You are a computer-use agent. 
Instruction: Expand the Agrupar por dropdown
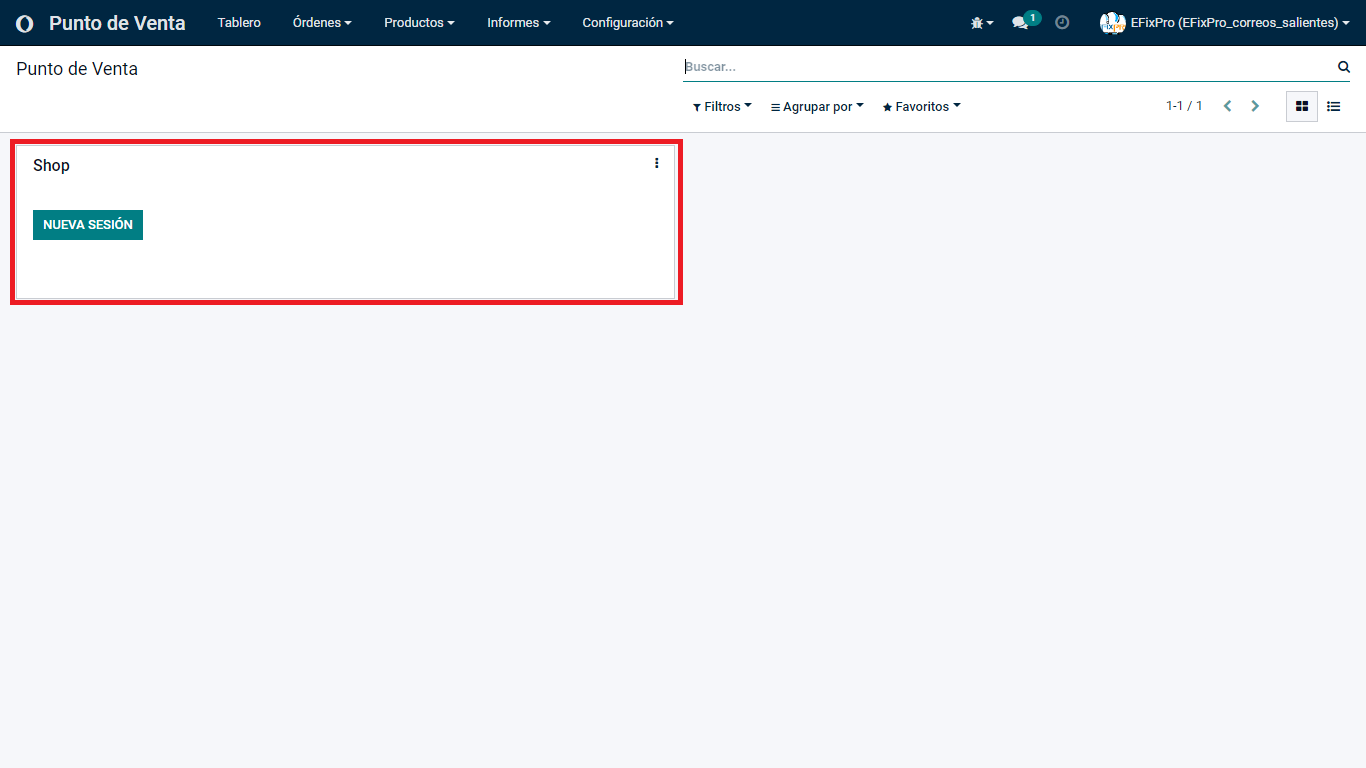(x=817, y=107)
